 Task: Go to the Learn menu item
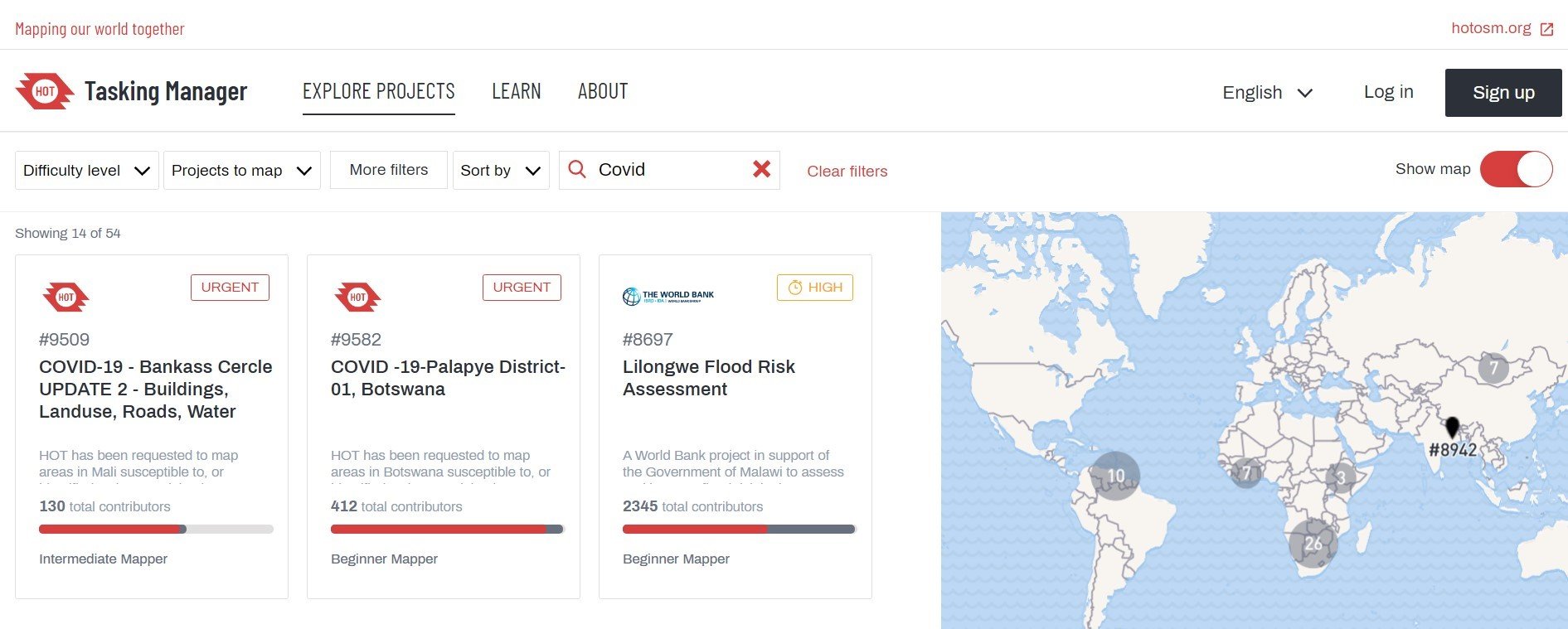[516, 91]
